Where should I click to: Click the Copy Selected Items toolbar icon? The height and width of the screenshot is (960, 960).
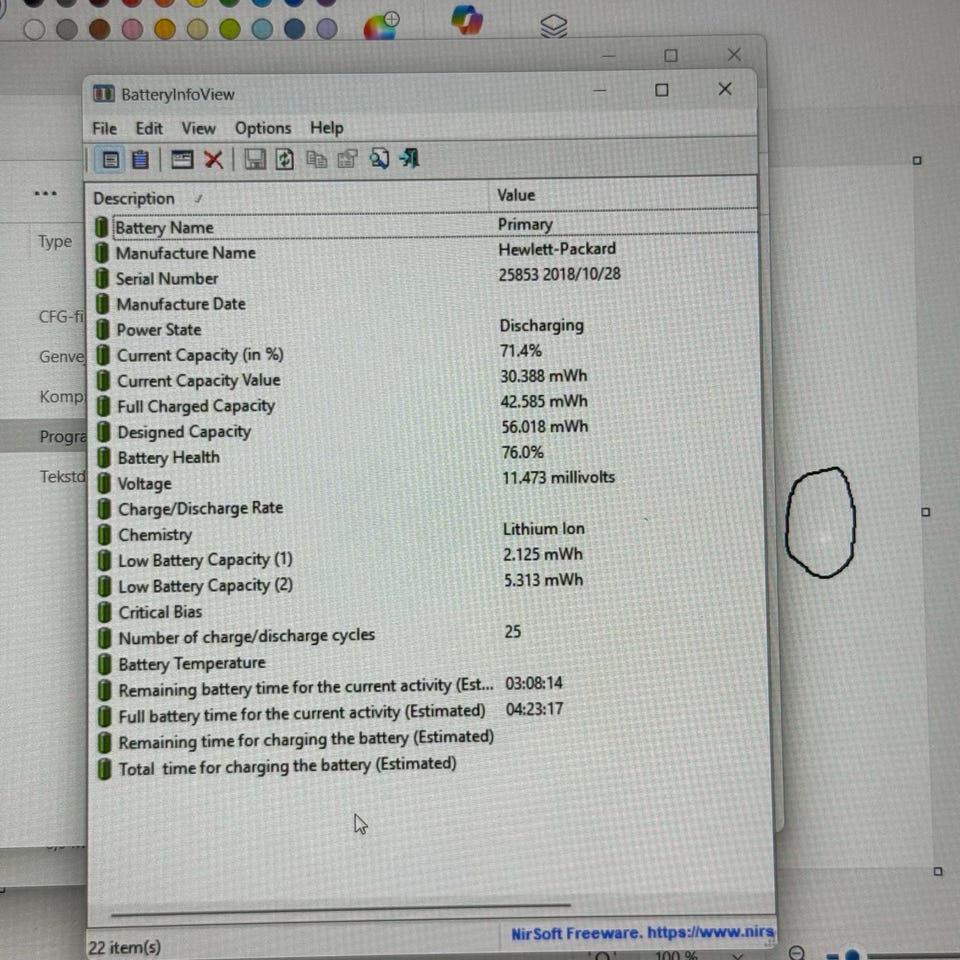coord(317,160)
